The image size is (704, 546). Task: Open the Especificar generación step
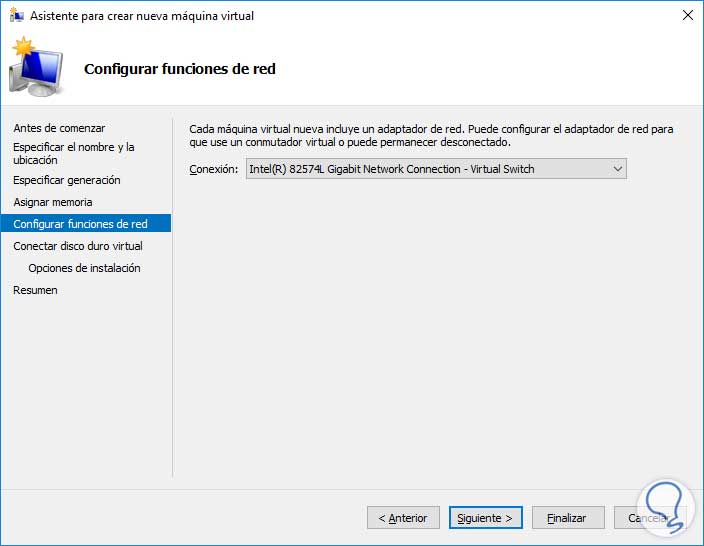(x=67, y=180)
